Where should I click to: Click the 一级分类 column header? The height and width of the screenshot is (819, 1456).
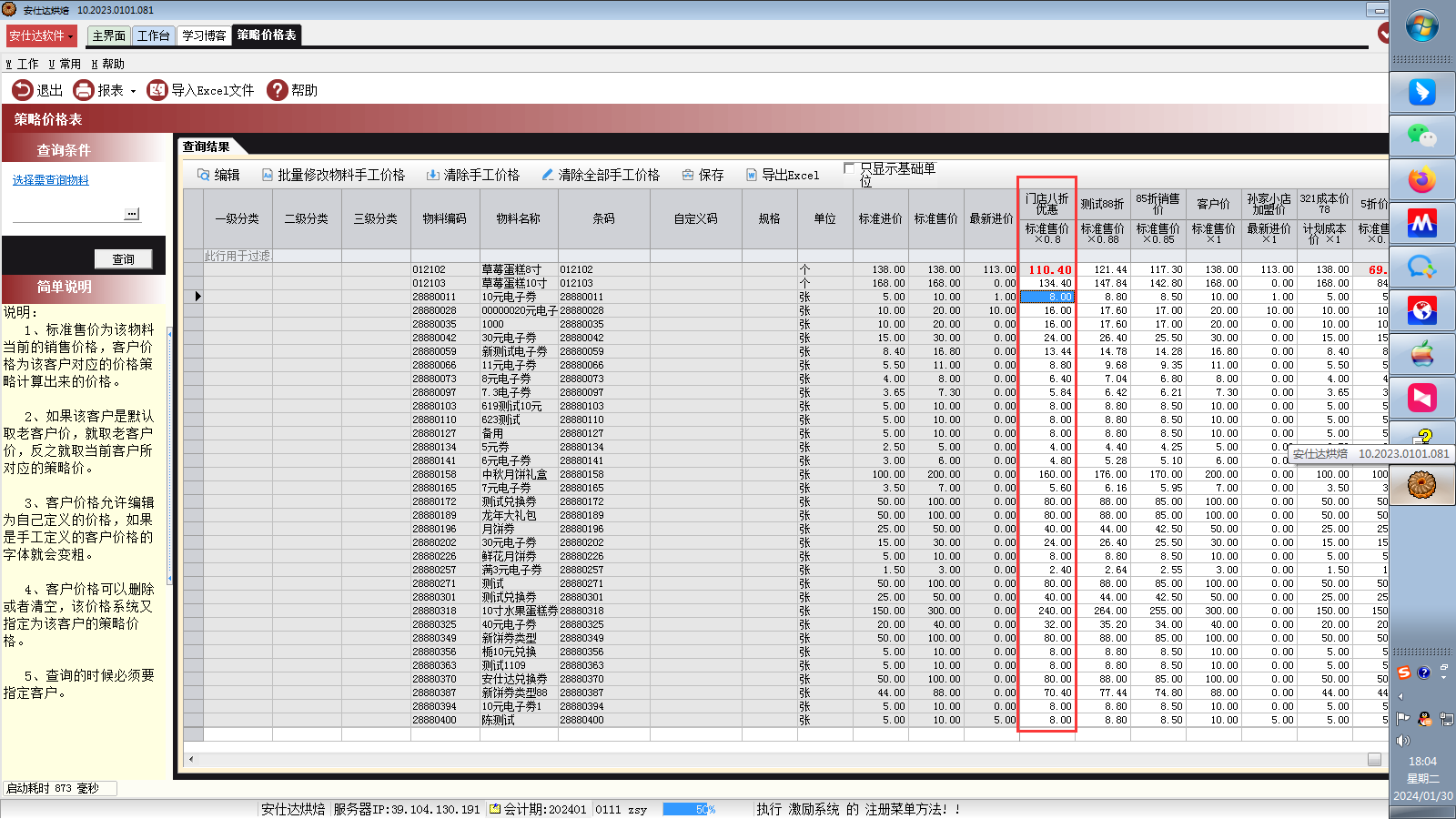pos(238,218)
